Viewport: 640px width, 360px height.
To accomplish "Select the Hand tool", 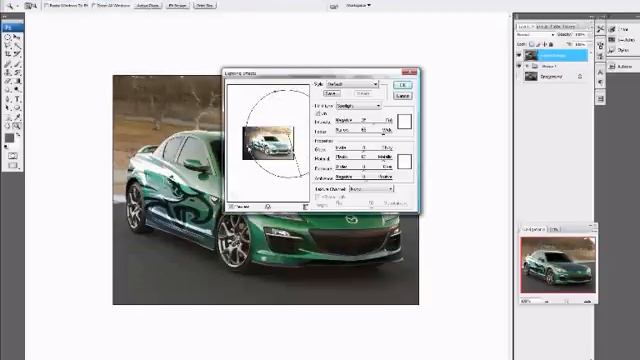I will pos(7,126).
